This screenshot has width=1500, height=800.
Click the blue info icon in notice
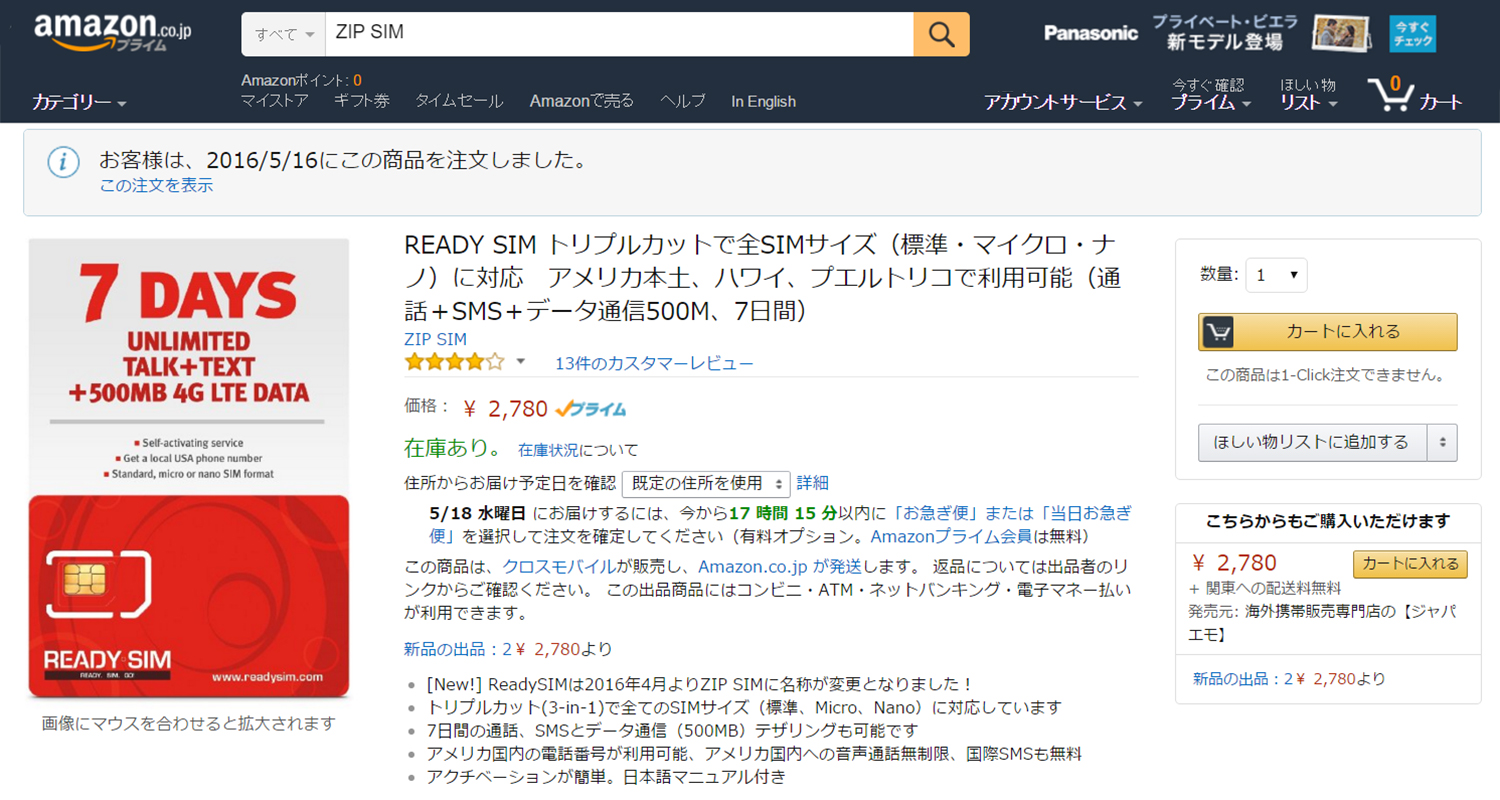coord(63,161)
